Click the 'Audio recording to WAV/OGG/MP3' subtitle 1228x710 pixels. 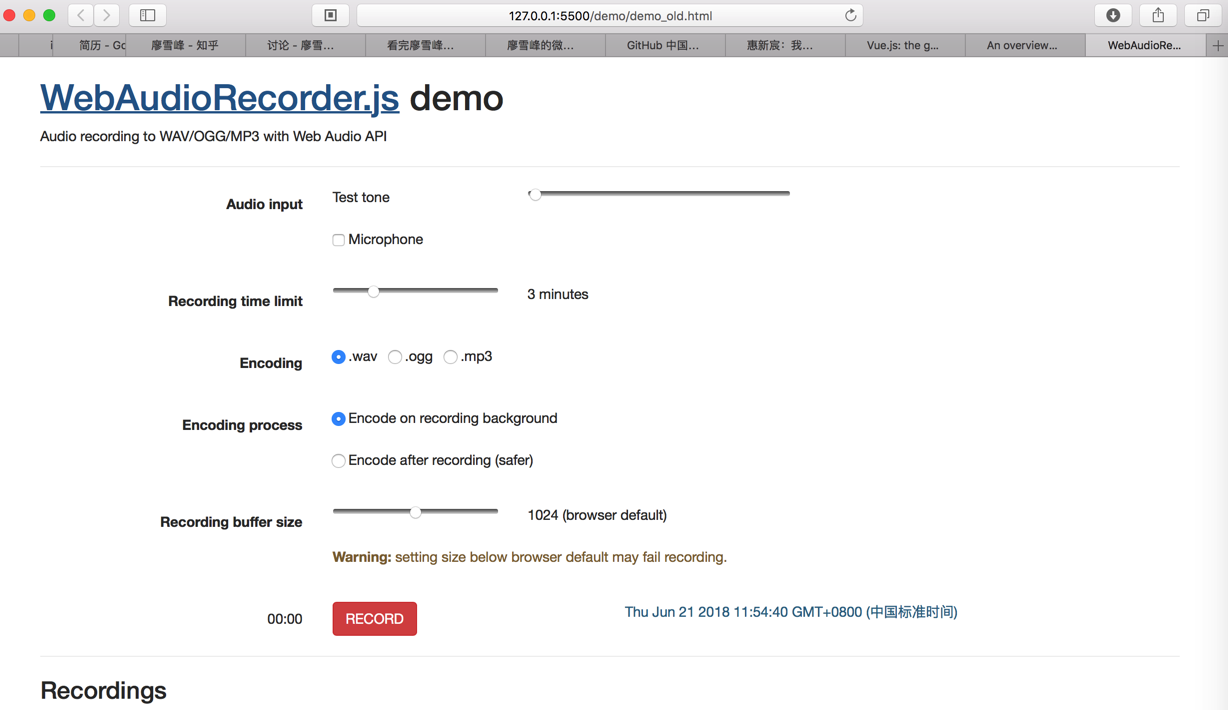[x=213, y=136]
